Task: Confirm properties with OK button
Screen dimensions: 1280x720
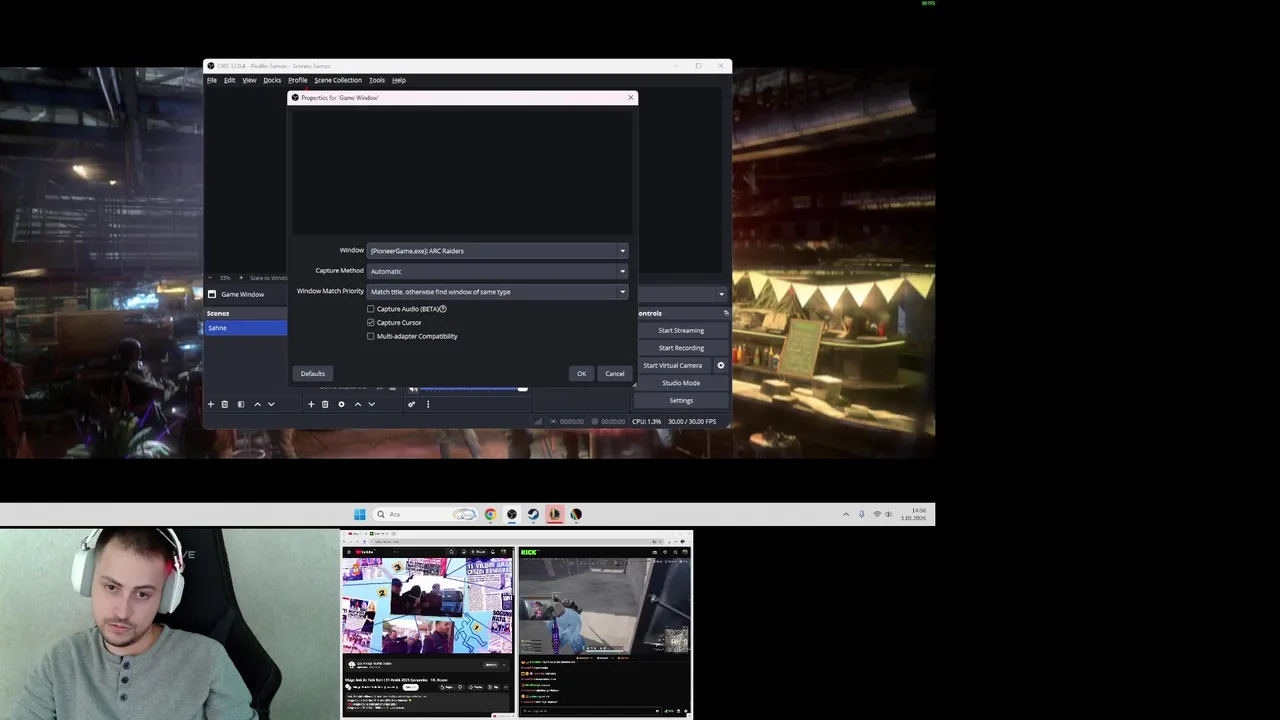Action: pos(581,374)
